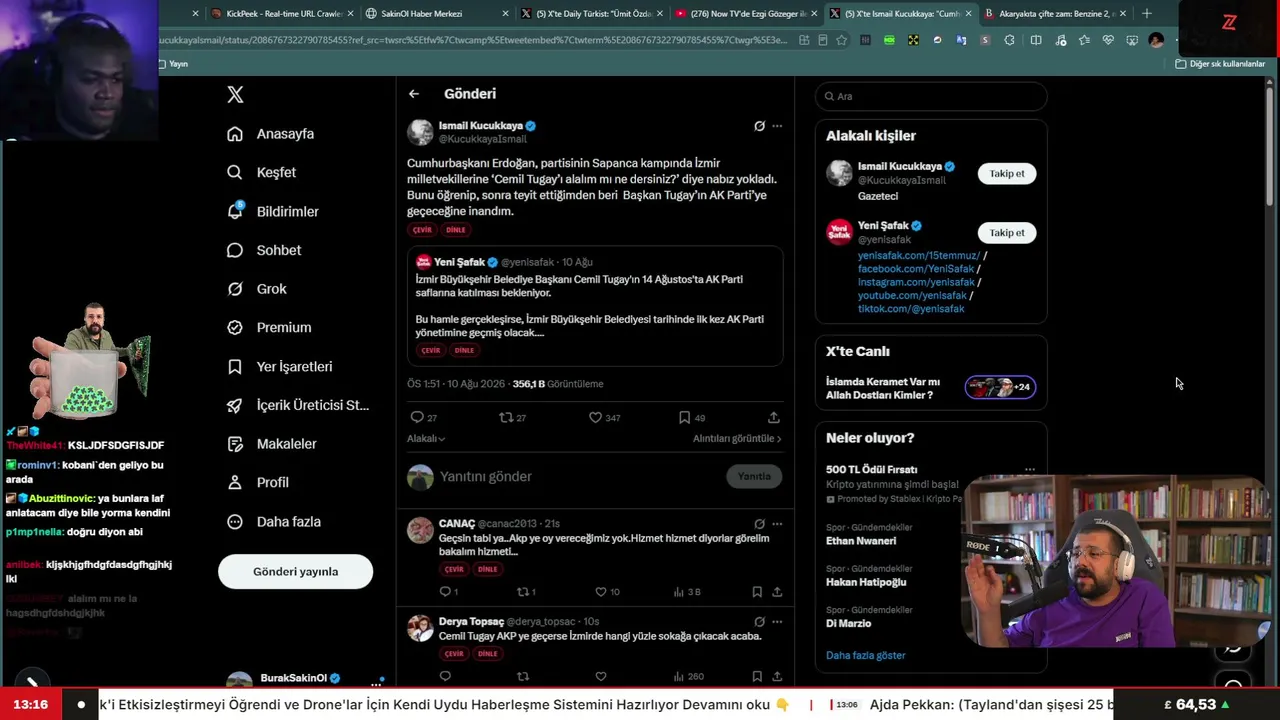The width and height of the screenshot is (1280, 720).
Task: Like Derya Topsaç's comment
Action: click(x=601, y=677)
